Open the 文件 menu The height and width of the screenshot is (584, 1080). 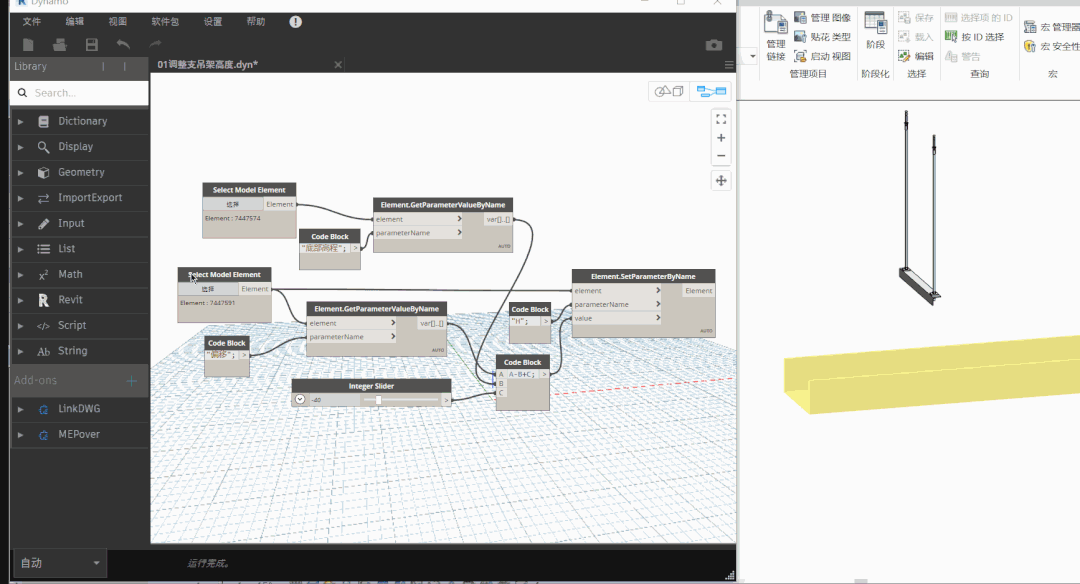(x=32, y=22)
